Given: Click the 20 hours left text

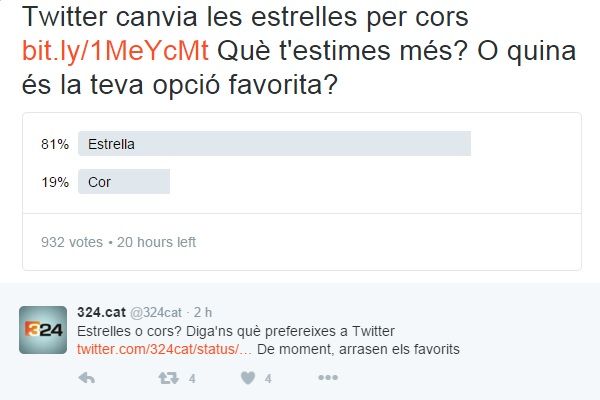Looking at the screenshot, I should coord(157,242).
